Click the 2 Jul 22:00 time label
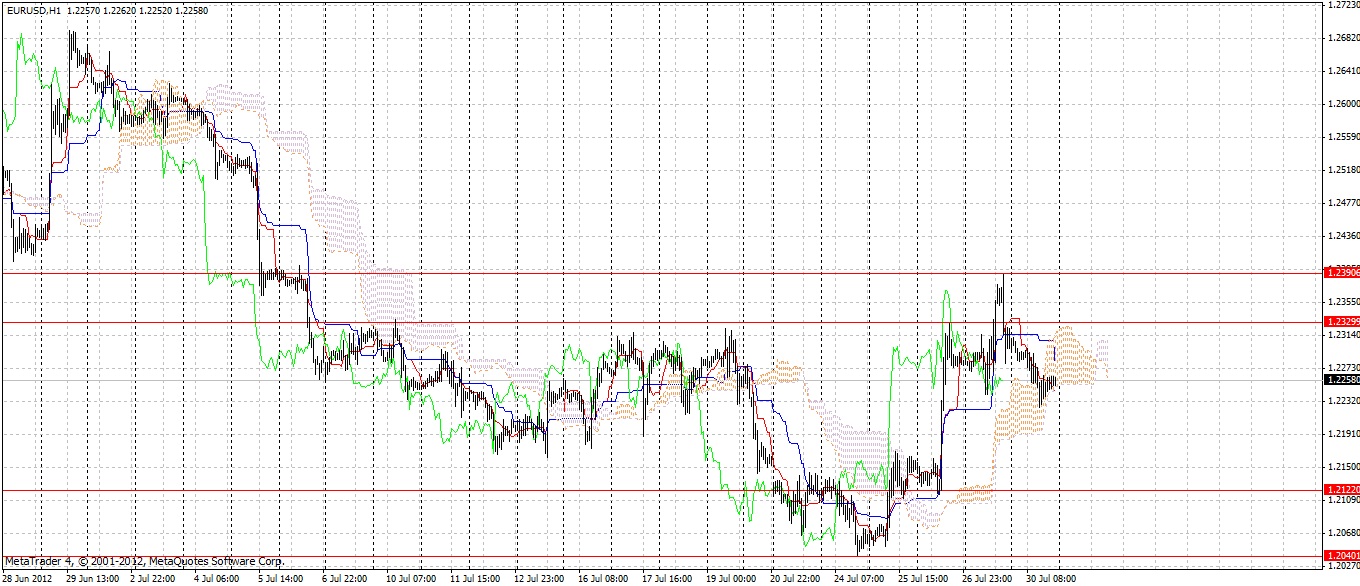Image resolution: width=1360 pixels, height=586 pixels. tap(156, 578)
